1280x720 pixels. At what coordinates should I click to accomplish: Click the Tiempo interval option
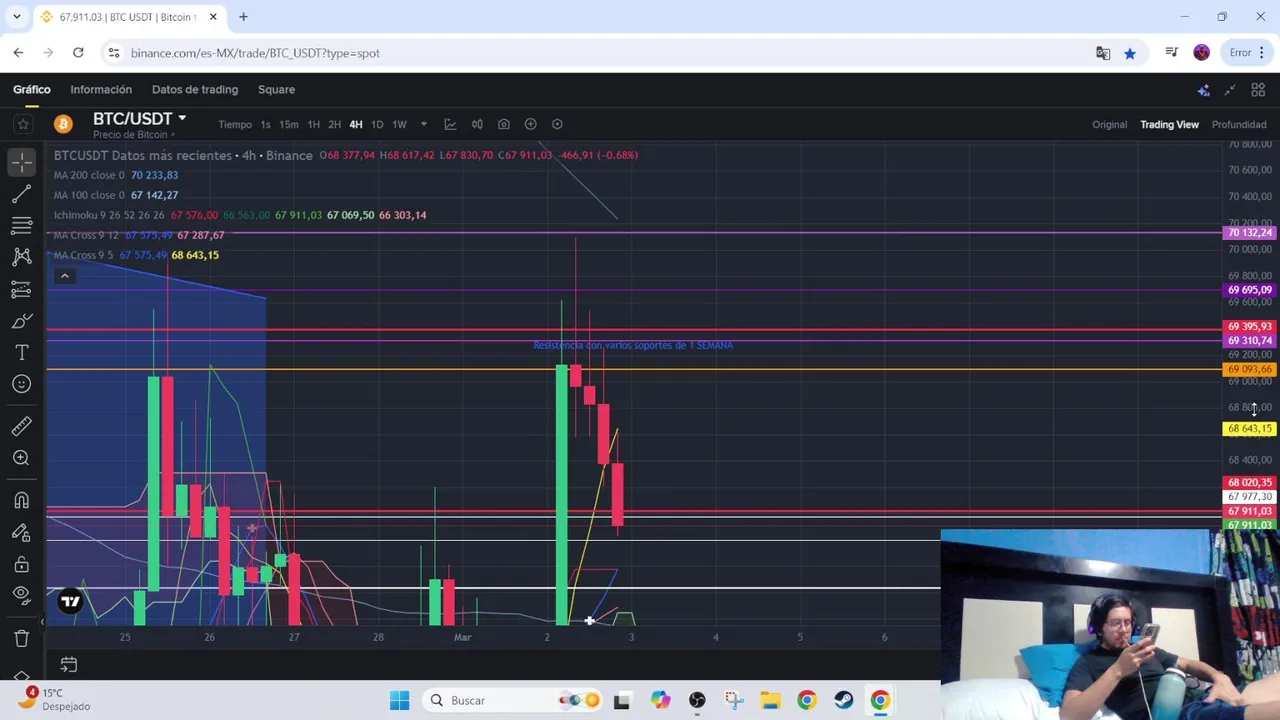[235, 125]
